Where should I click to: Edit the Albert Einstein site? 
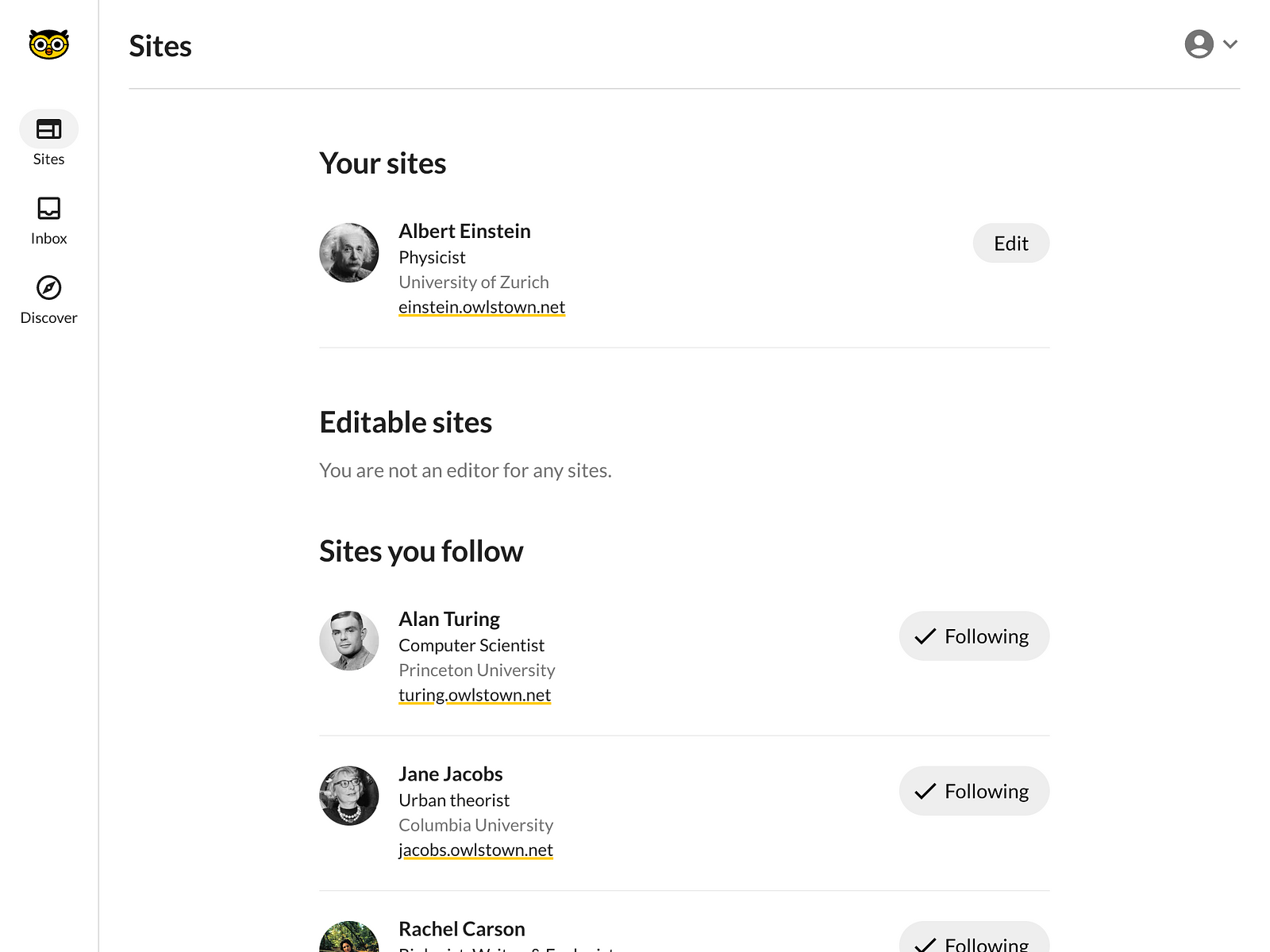[1010, 243]
